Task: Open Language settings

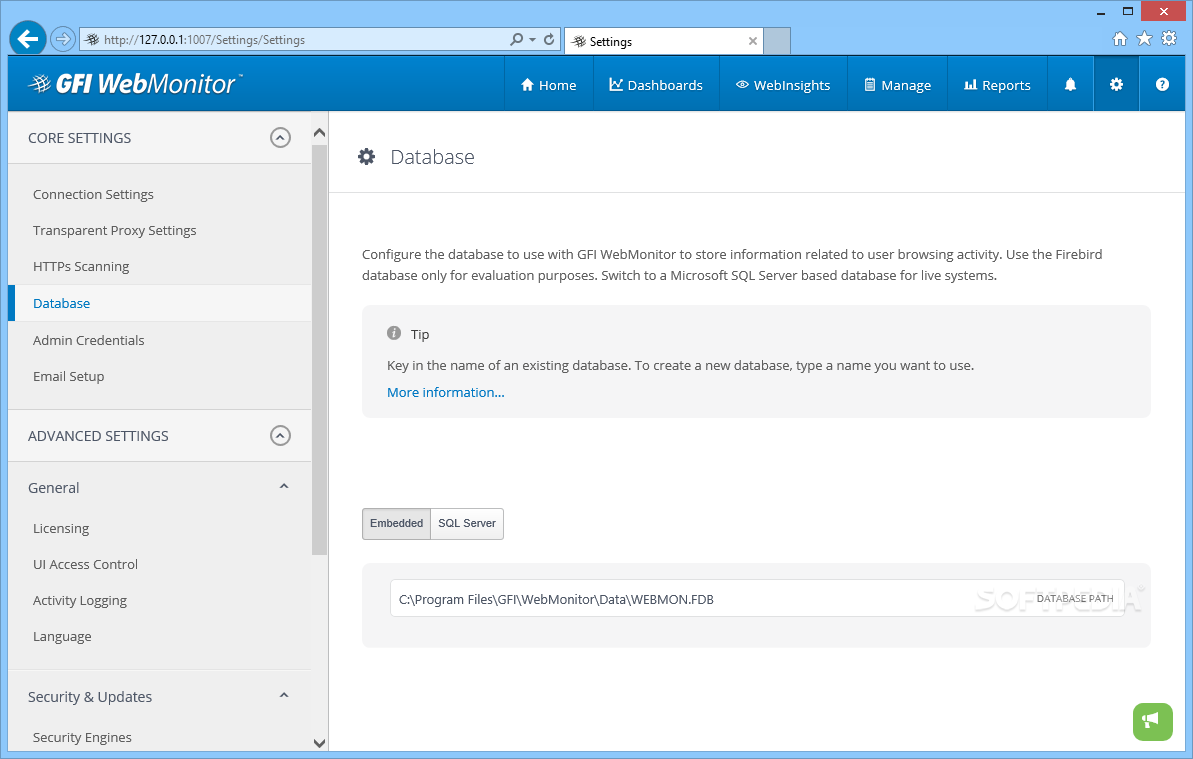Action: point(62,637)
